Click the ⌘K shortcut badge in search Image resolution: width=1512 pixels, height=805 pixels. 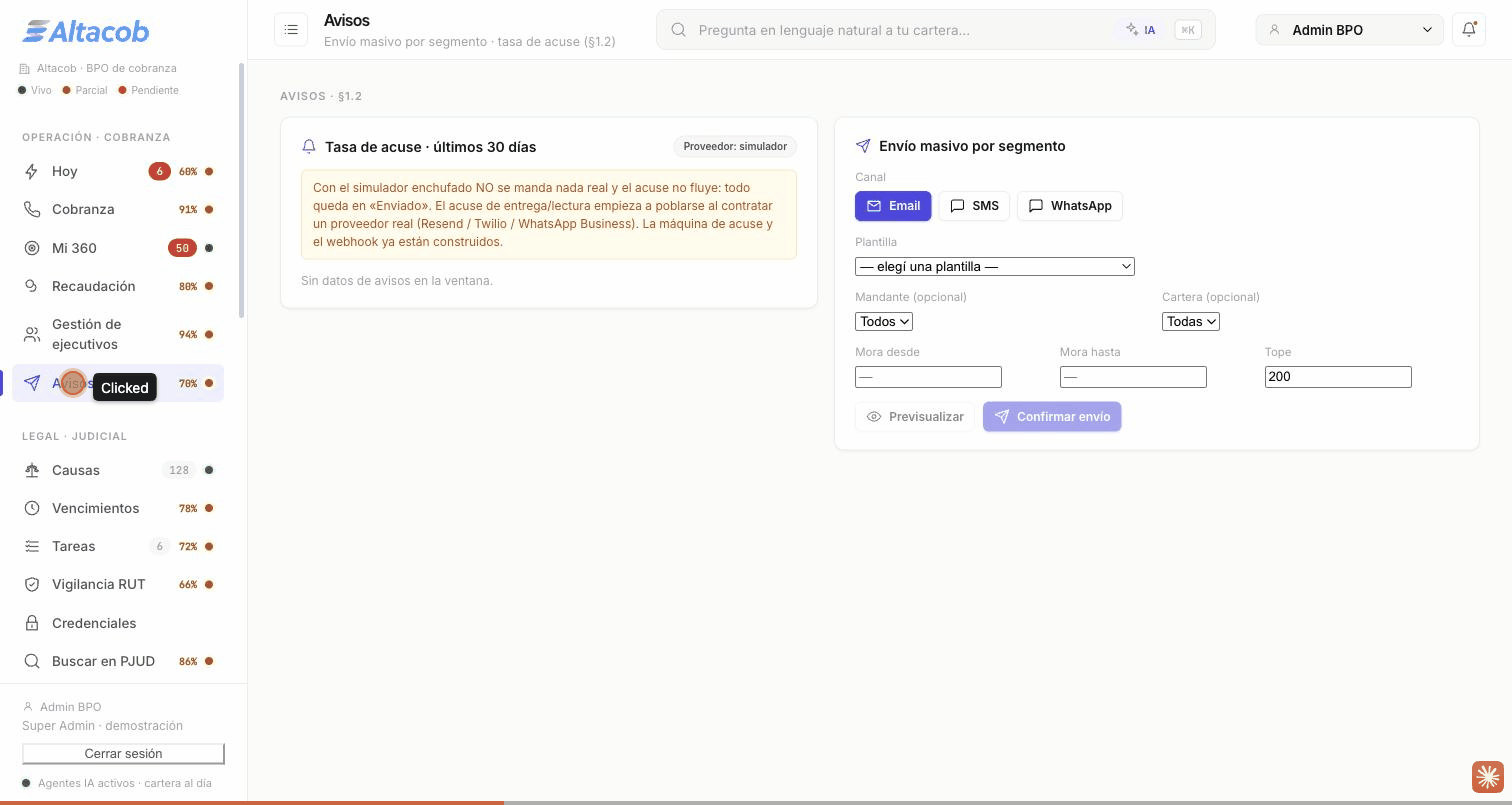tap(1188, 30)
